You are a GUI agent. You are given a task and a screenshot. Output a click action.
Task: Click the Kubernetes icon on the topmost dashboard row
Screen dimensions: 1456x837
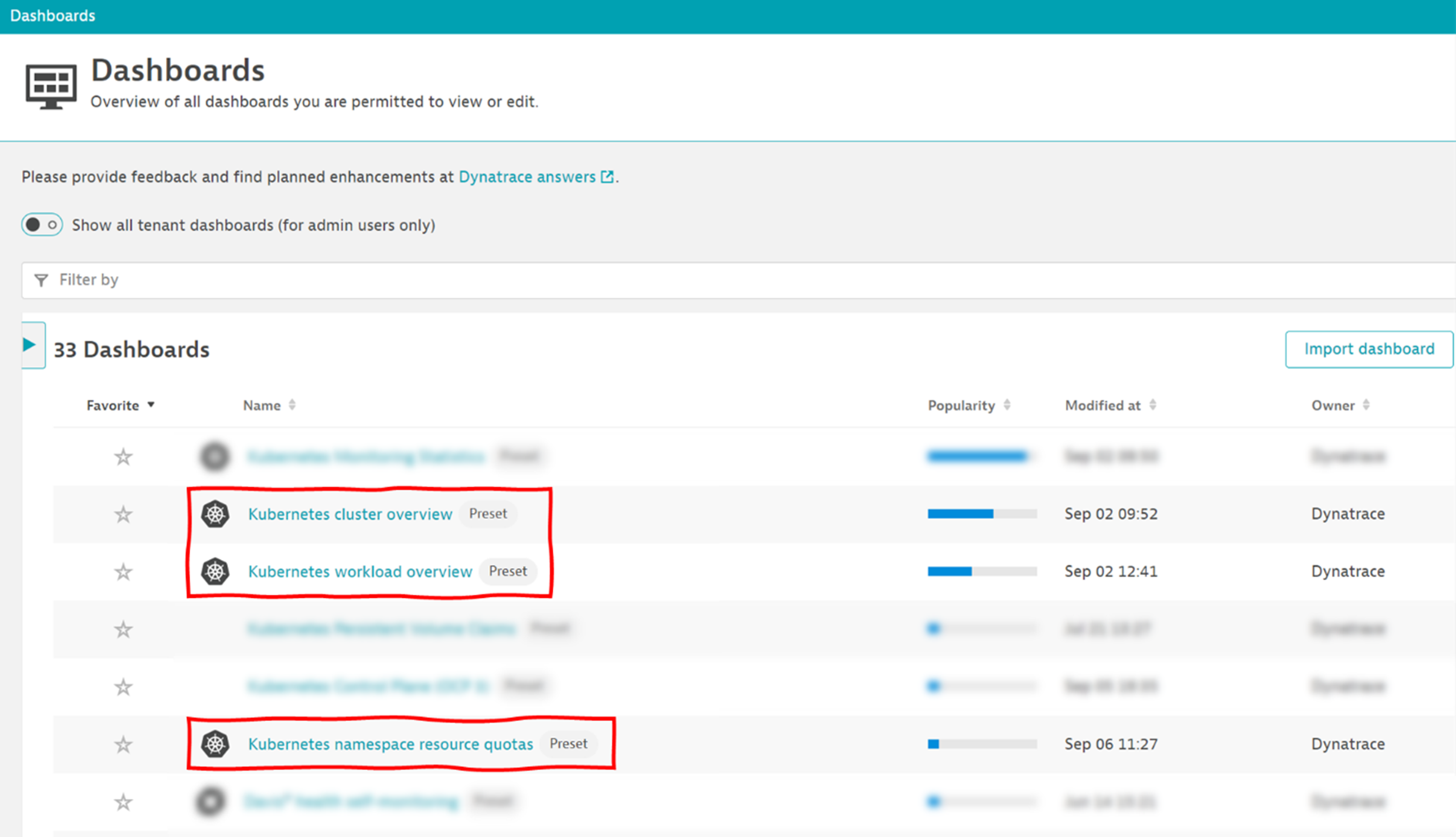point(214,456)
